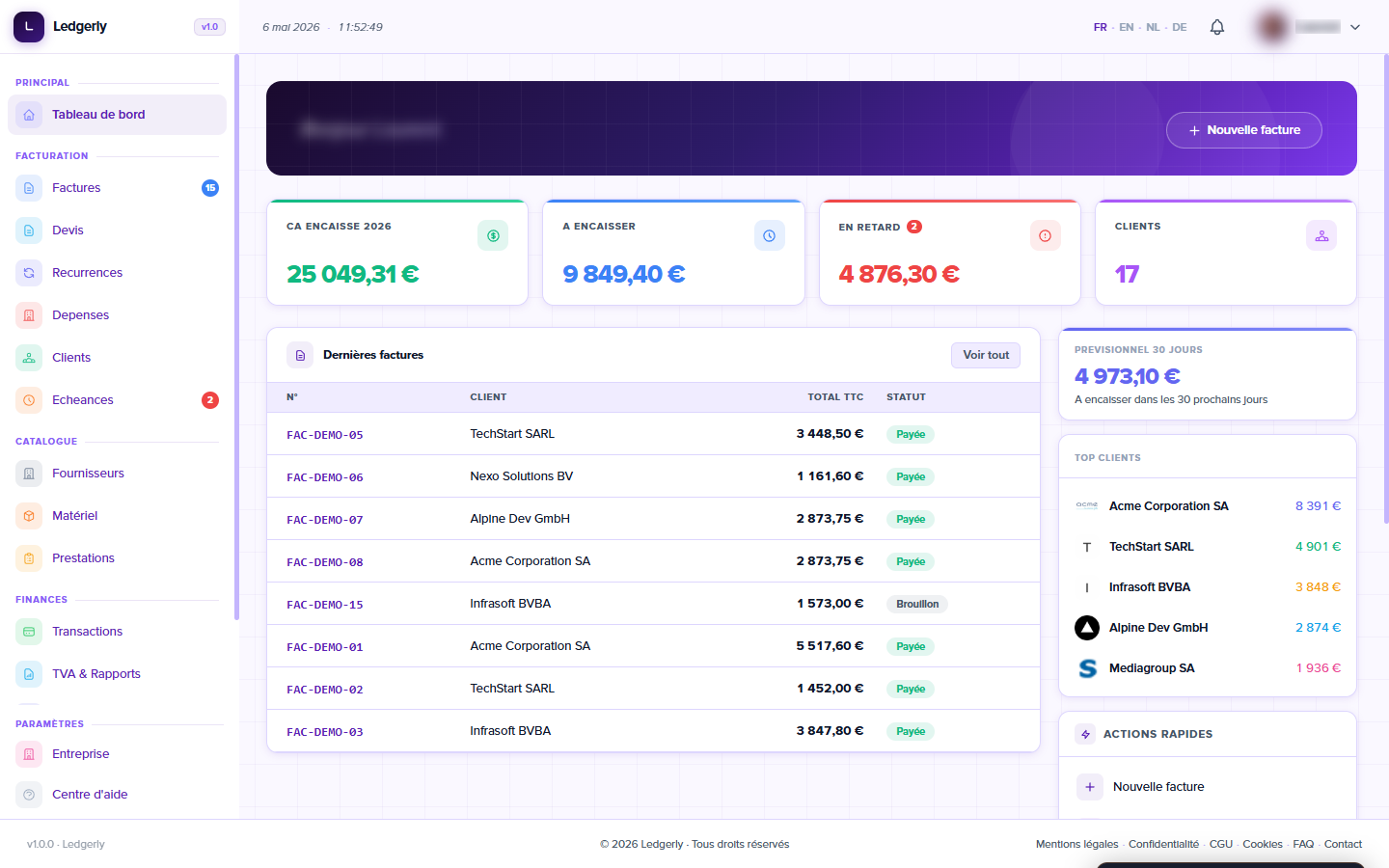Viewport: 1389px width, 868px height.
Task: Click the Dernières factures document icon
Action: [x=300, y=355]
